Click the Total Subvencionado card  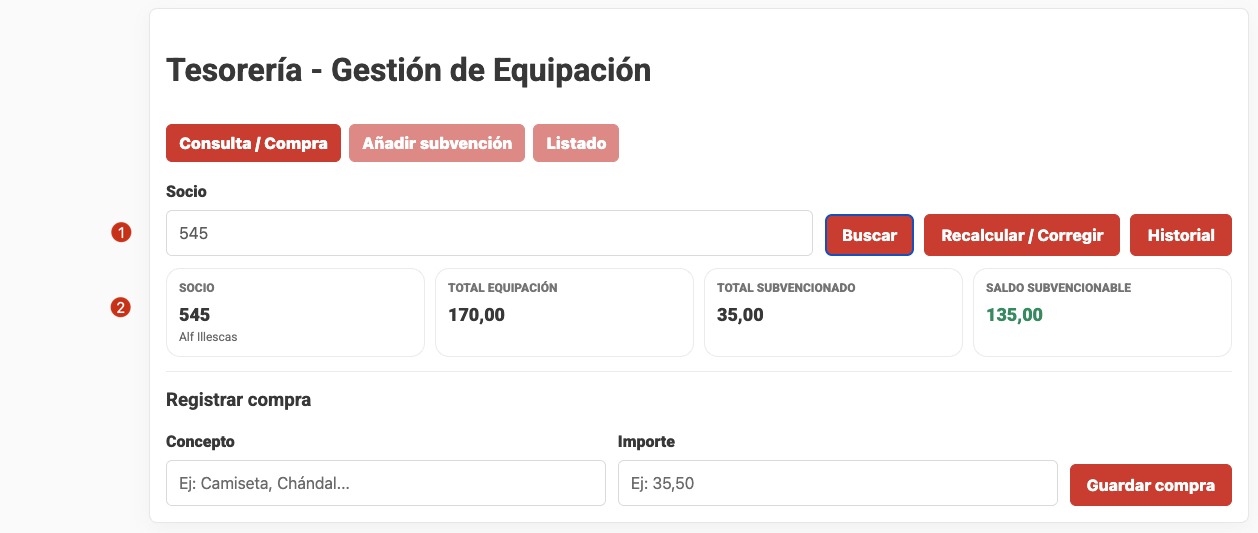(x=833, y=312)
